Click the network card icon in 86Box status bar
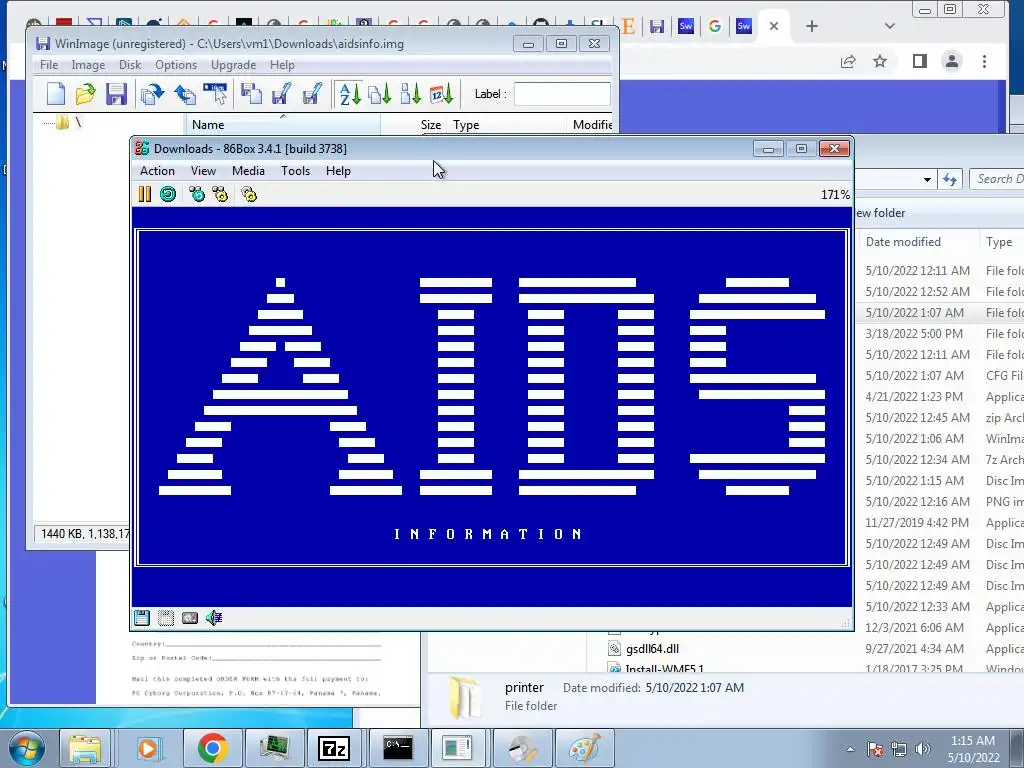This screenshot has width=1024, height=768. coord(190,618)
